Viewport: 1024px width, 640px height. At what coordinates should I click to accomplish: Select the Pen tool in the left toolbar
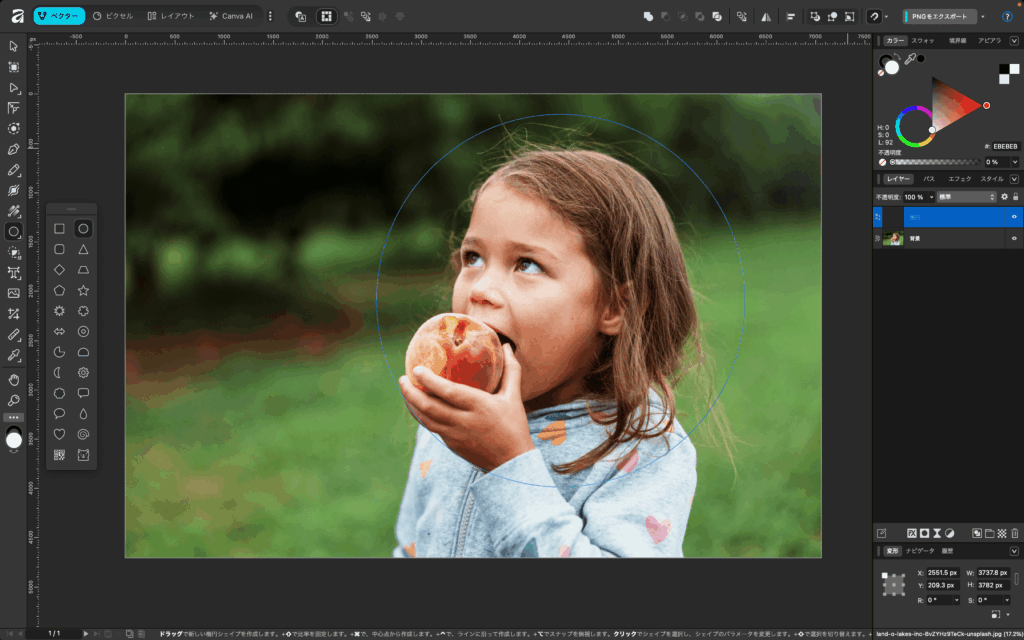14,149
